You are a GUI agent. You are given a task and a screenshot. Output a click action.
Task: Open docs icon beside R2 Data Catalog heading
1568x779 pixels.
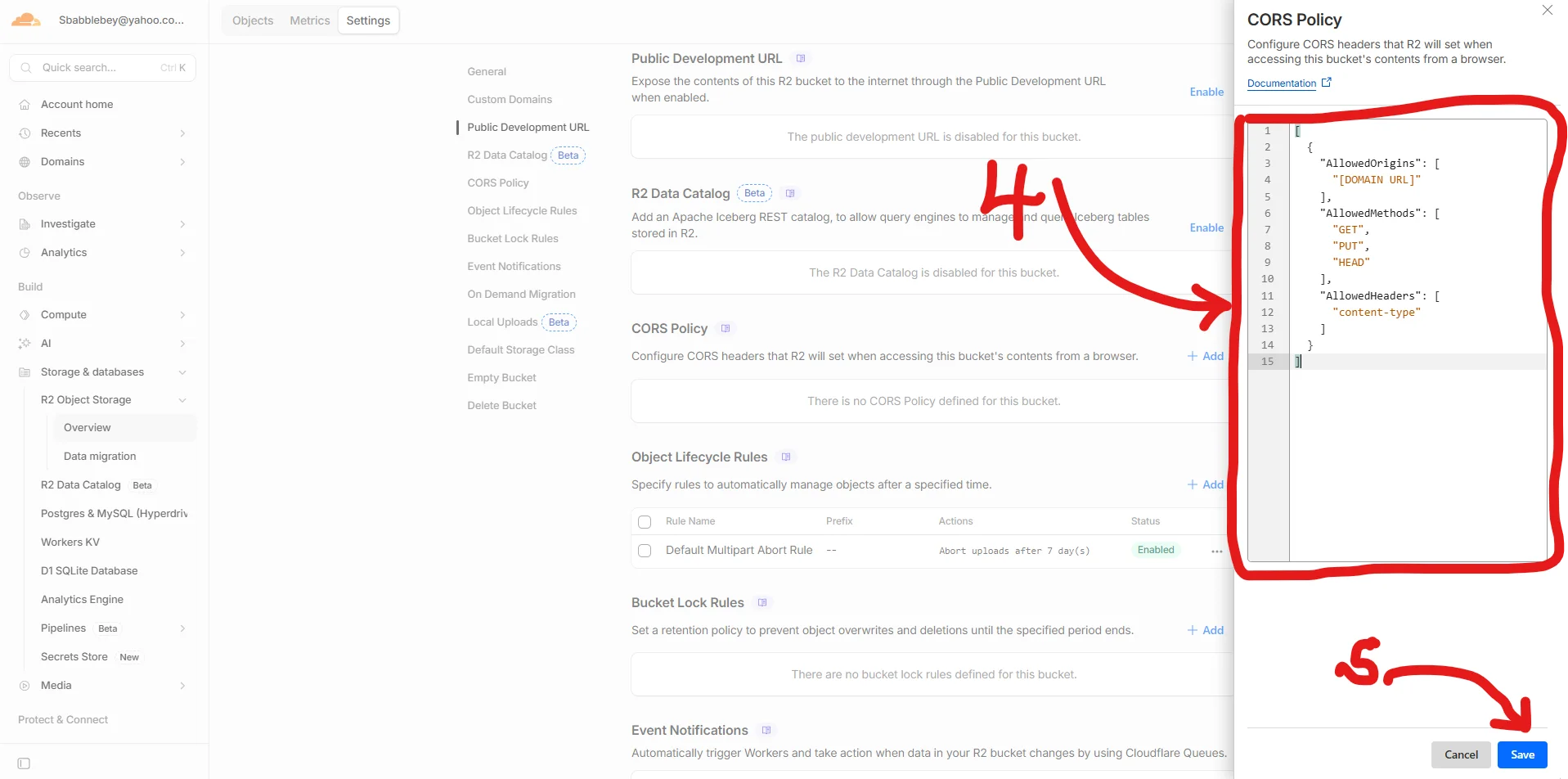click(790, 193)
